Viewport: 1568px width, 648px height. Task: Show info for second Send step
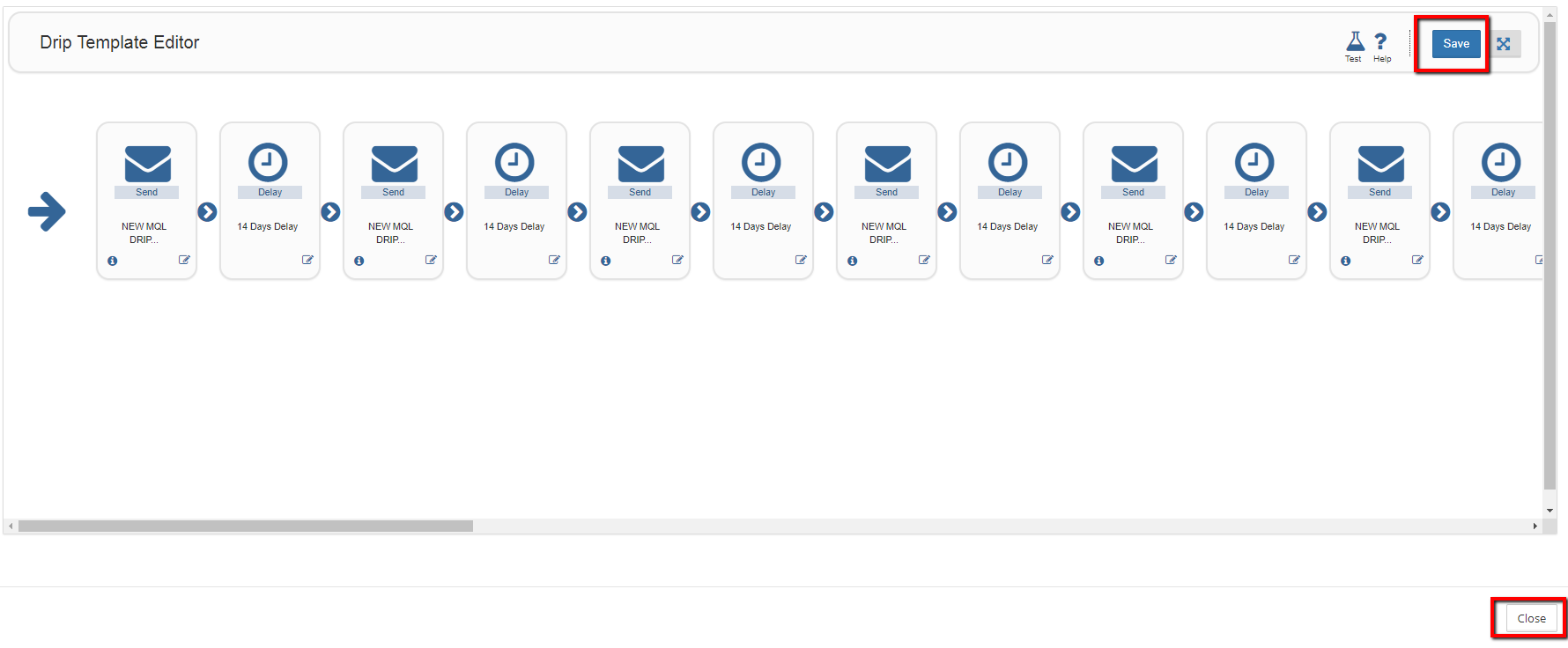coord(359,261)
